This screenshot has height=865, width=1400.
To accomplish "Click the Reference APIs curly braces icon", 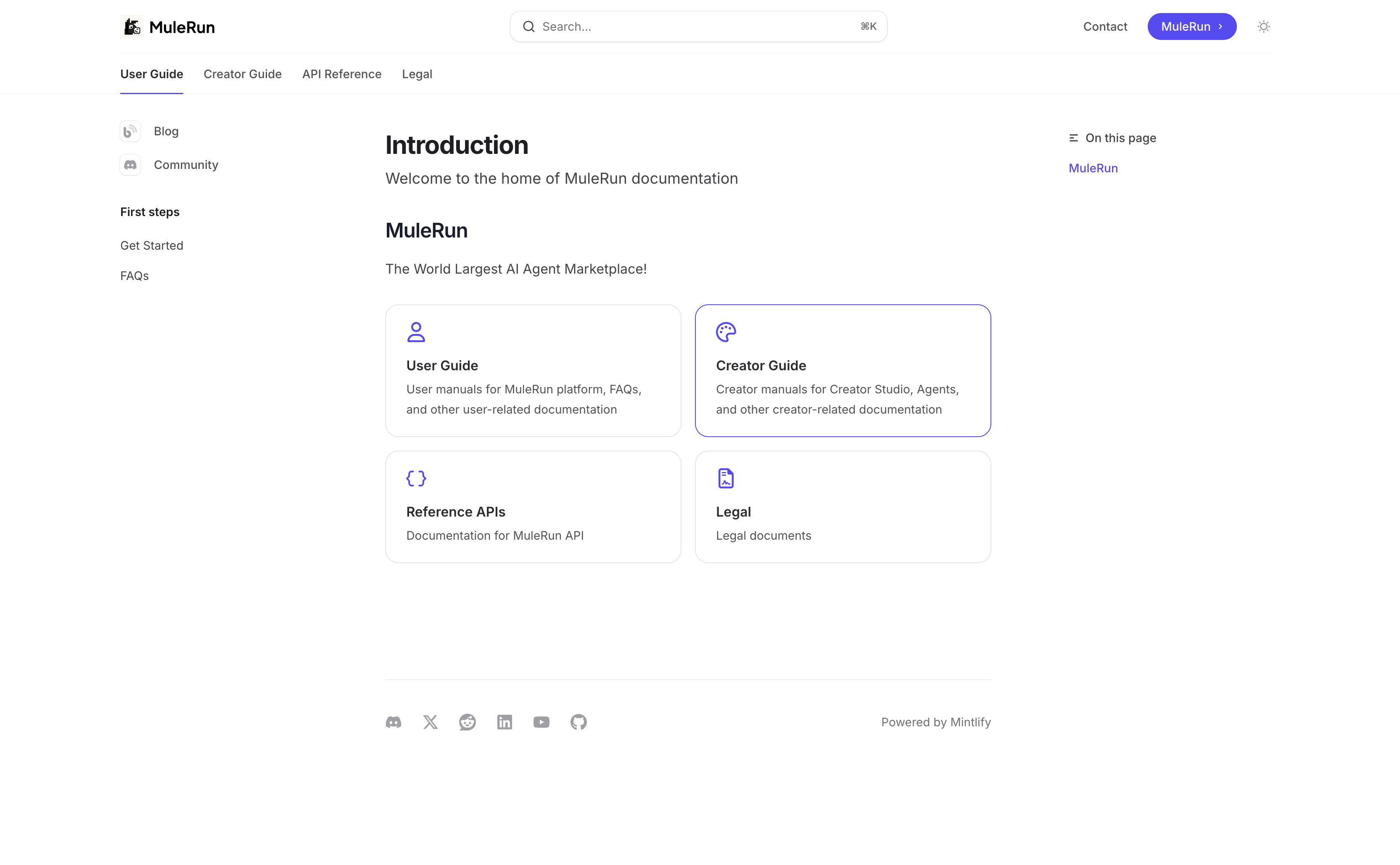I will [416, 478].
